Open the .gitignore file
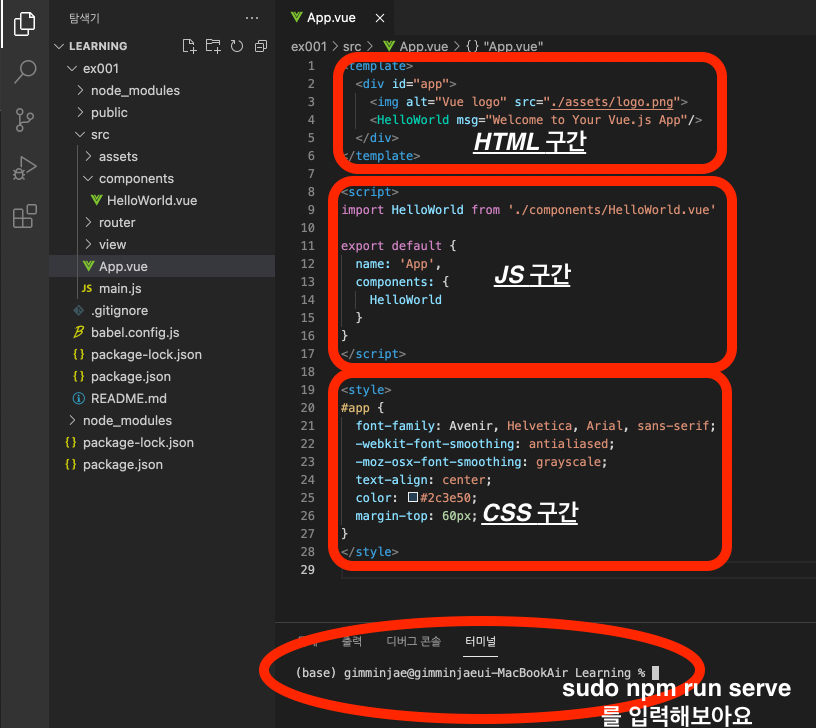This screenshot has width=816, height=728. (120, 311)
